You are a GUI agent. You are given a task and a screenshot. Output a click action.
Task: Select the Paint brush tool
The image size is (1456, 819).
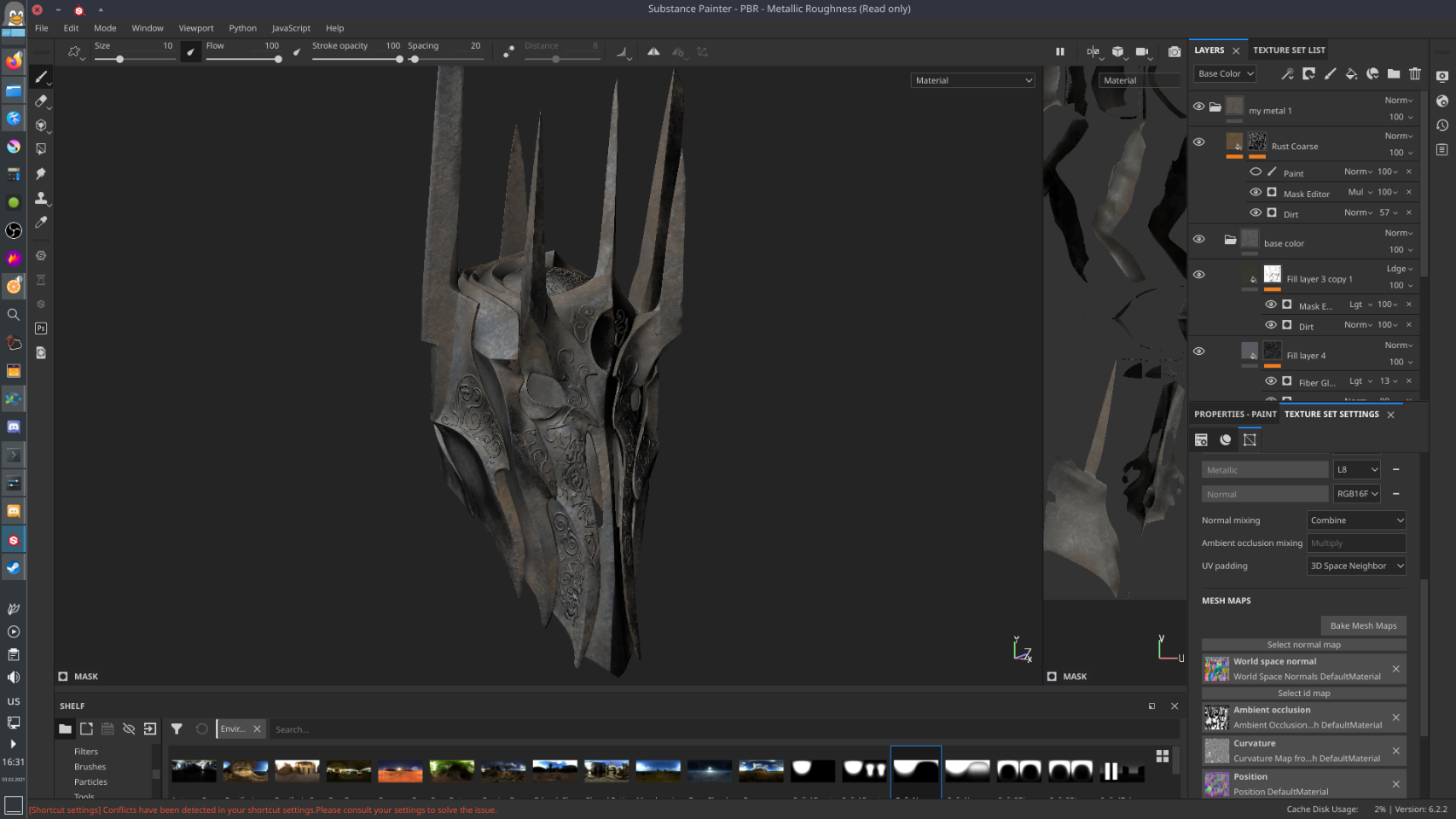(41, 77)
